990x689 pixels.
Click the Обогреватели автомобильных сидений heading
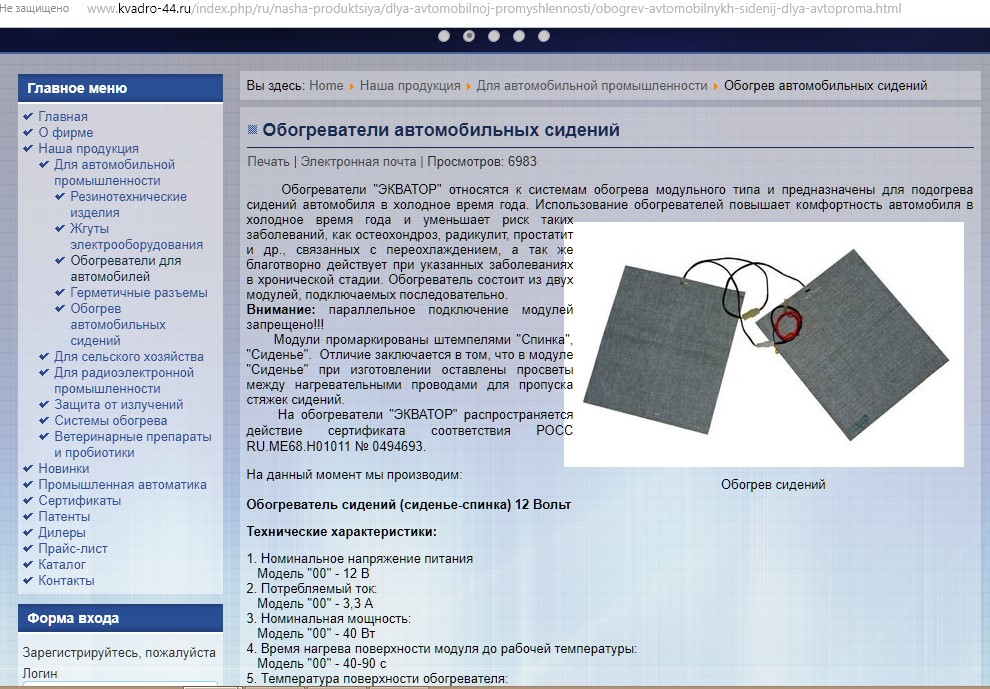tap(441, 130)
